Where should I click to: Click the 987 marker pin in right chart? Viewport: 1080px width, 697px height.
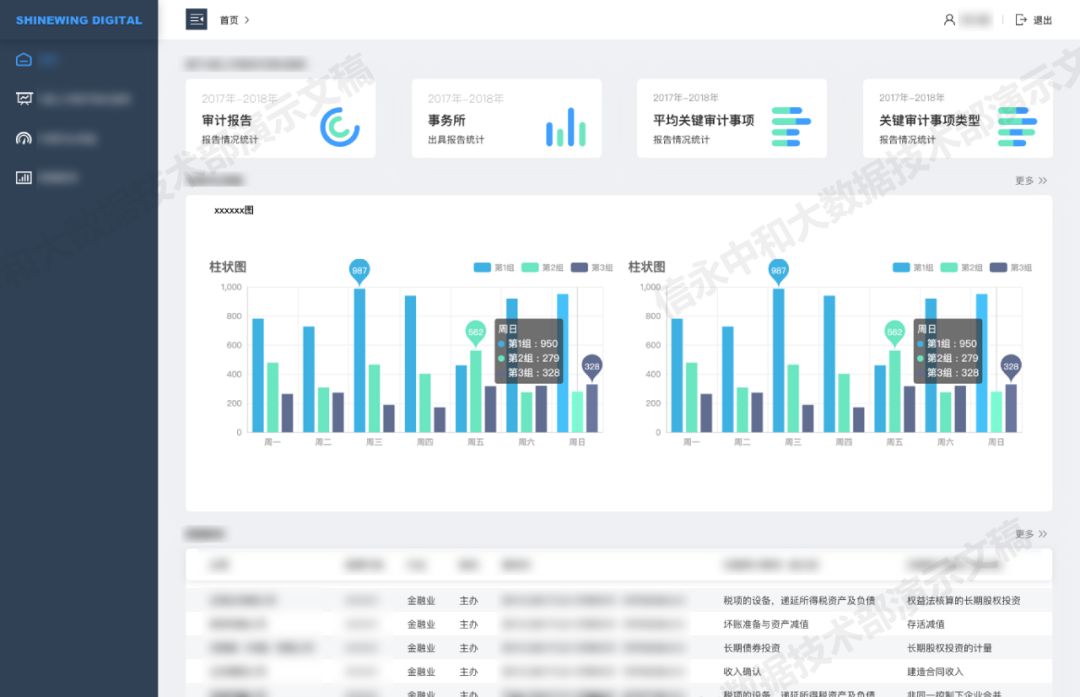click(778, 271)
